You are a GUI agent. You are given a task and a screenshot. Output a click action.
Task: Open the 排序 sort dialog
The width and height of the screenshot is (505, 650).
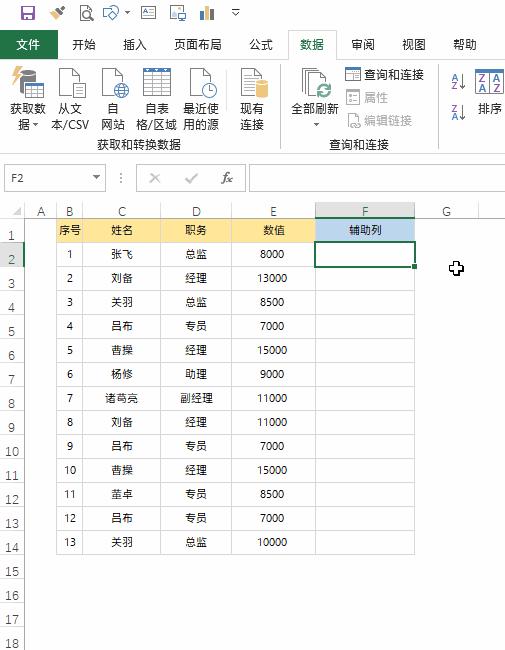489,93
